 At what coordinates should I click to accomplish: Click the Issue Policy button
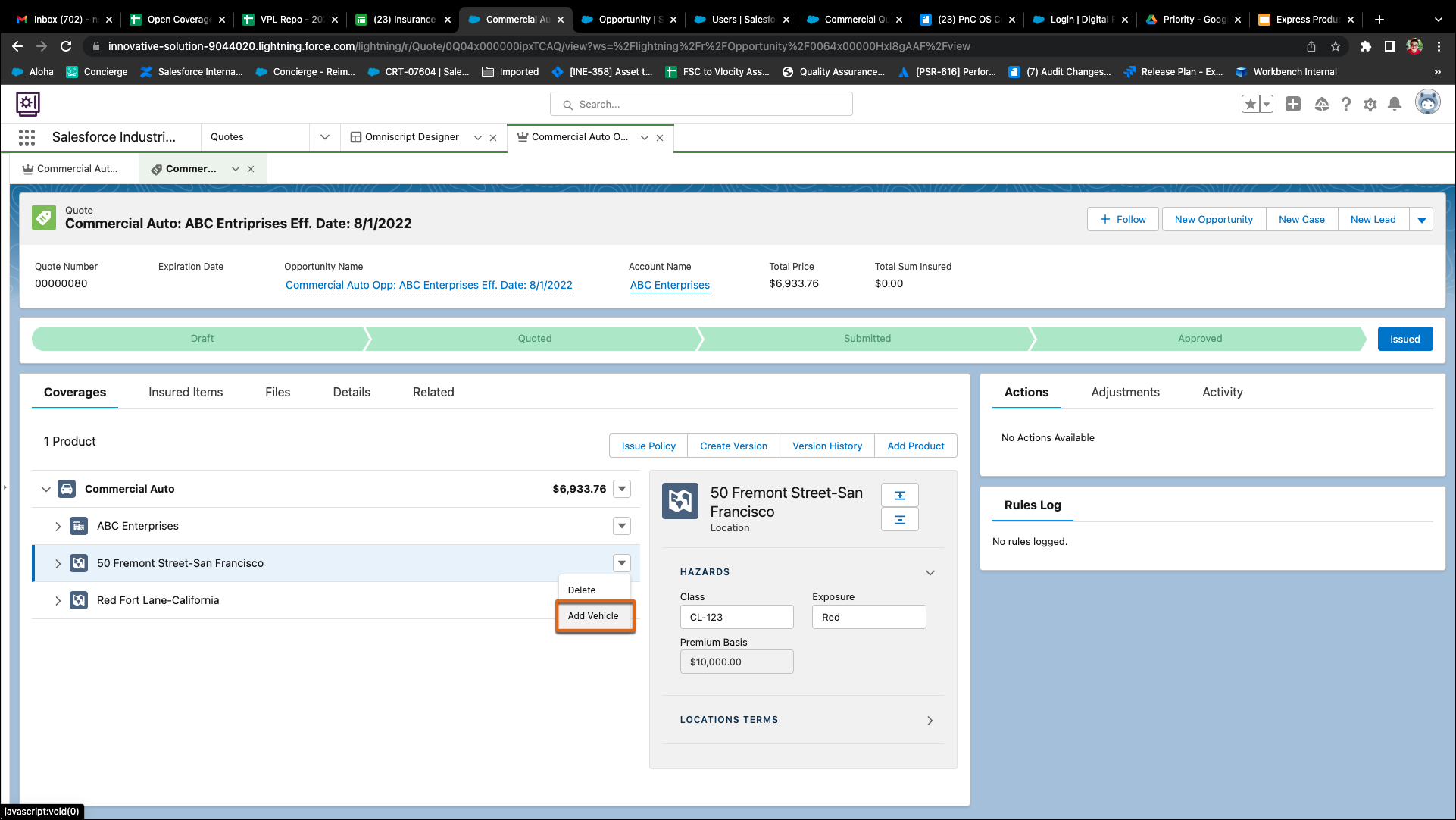click(648, 446)
